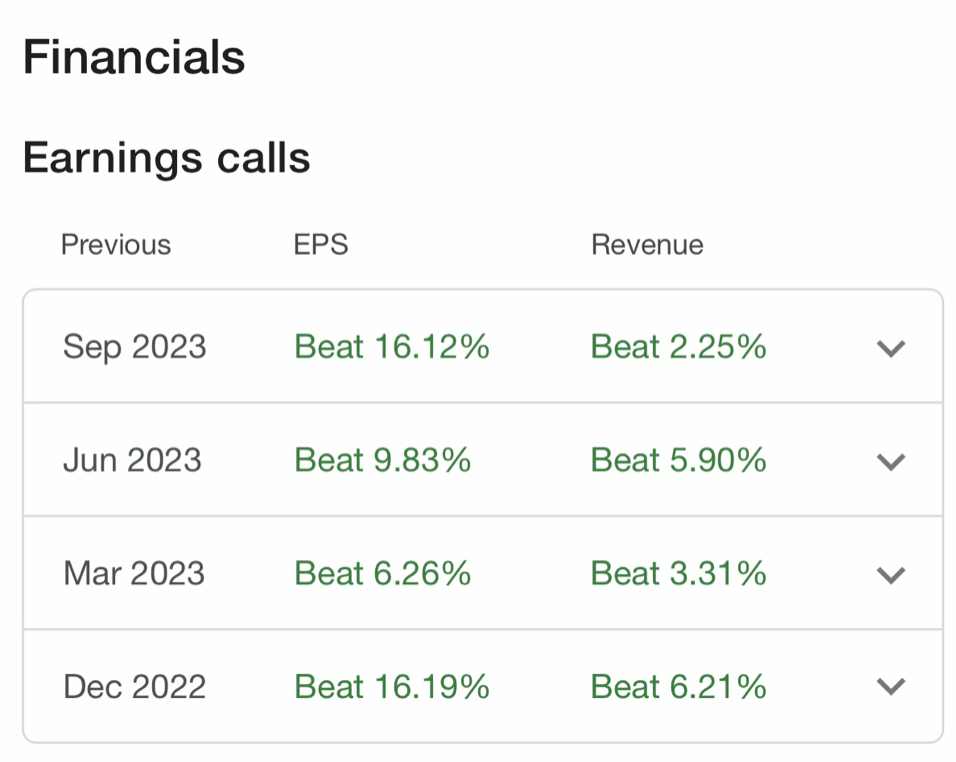Screen dimensions: 956x762
Task: Click the Earnings calls heading
Action: 166,158
